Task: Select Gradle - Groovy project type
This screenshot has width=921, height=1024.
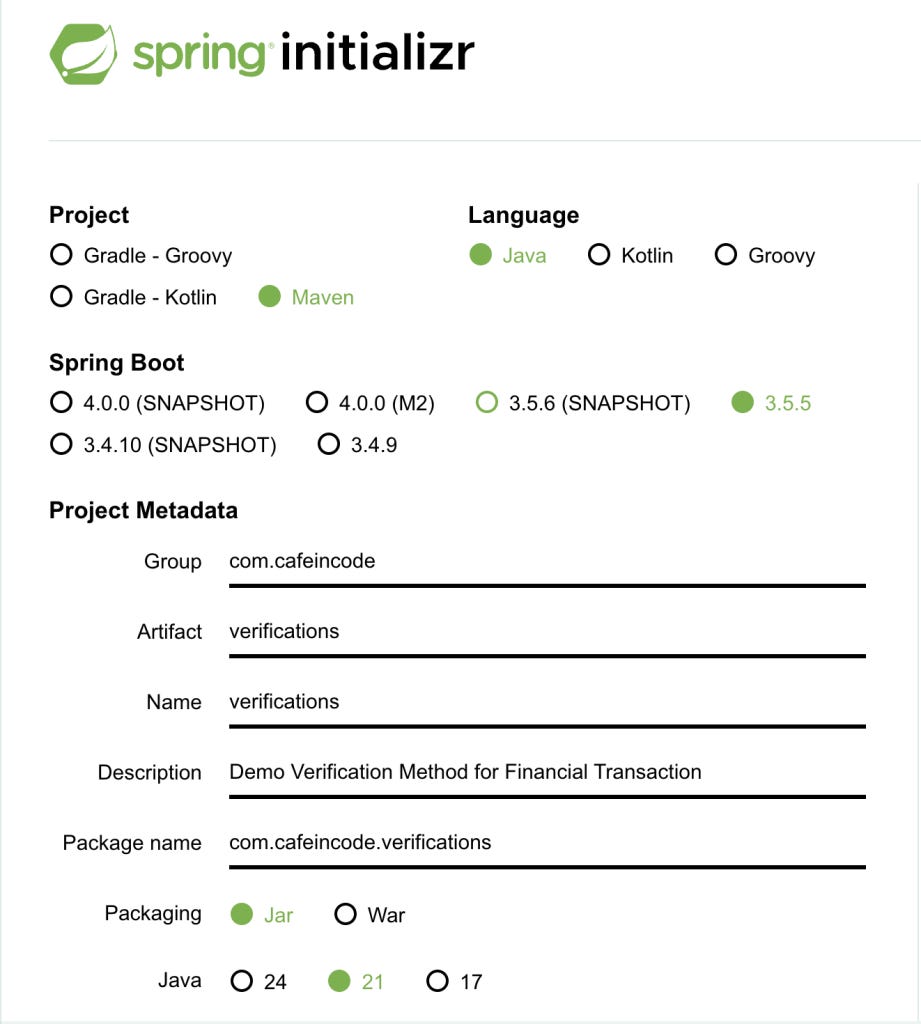Action: point(141,255)
